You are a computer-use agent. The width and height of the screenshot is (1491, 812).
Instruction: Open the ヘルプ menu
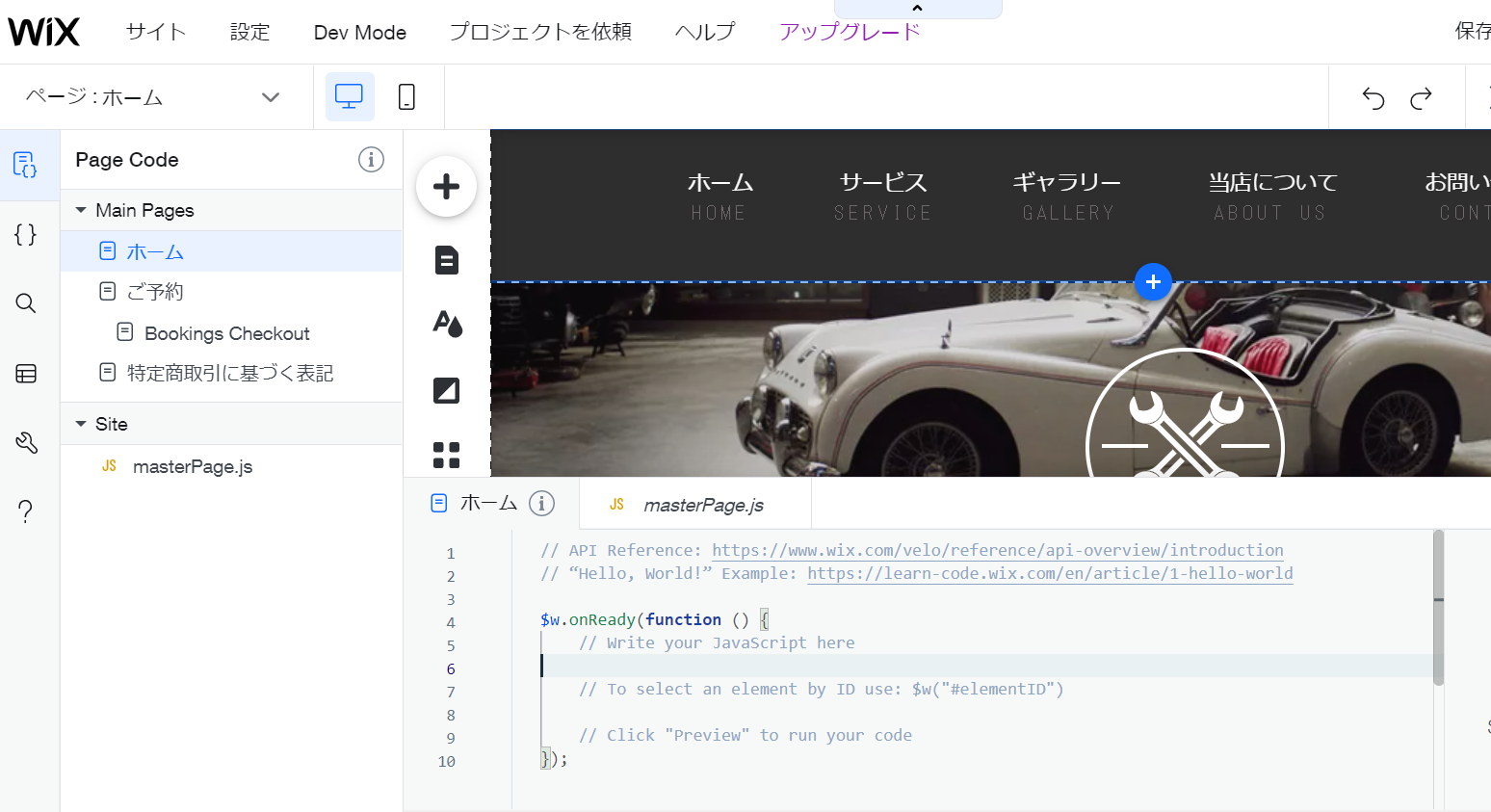(x=705, y=32)
